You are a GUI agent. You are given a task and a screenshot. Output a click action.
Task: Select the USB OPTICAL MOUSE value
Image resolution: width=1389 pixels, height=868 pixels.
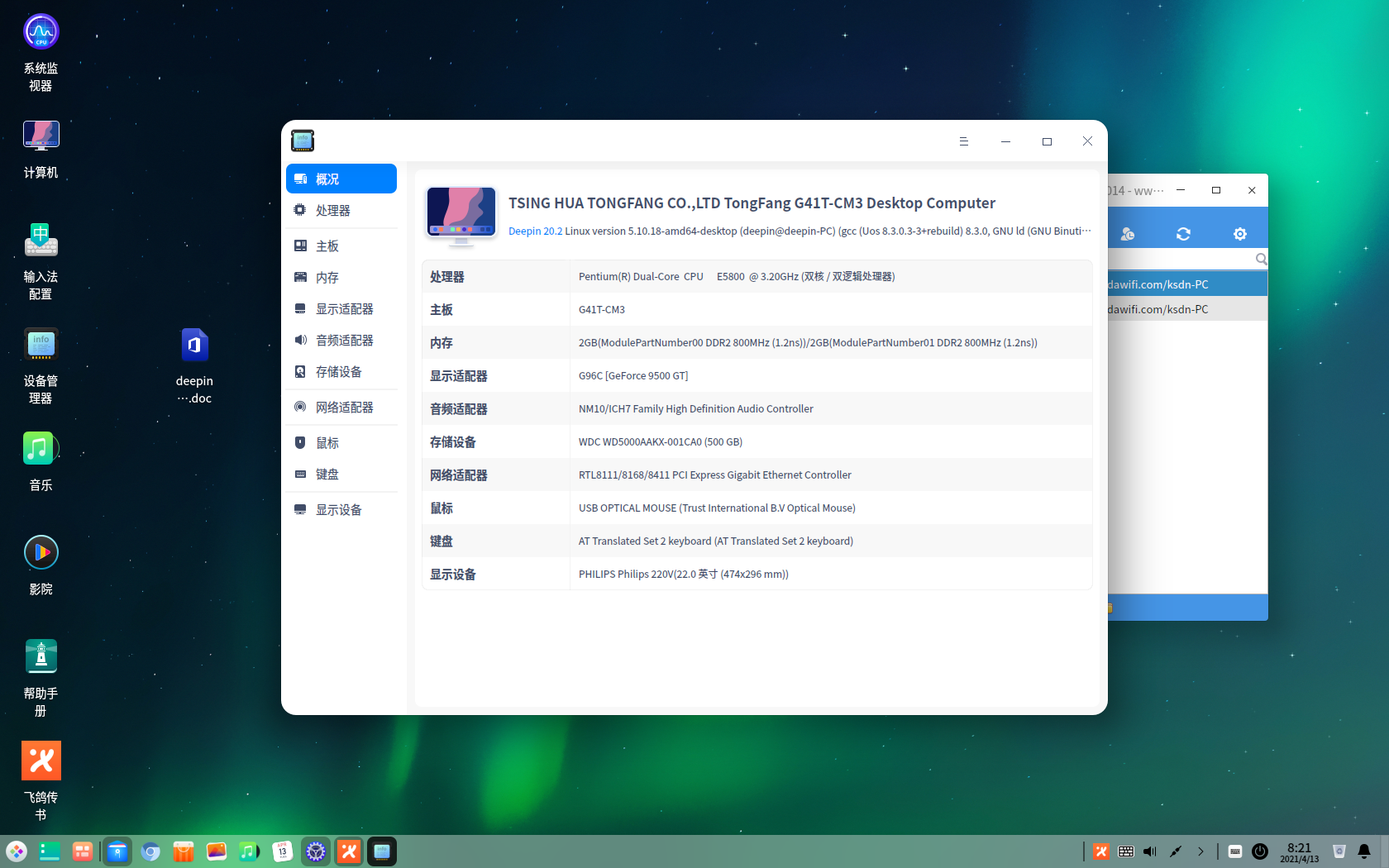(717, 508)
